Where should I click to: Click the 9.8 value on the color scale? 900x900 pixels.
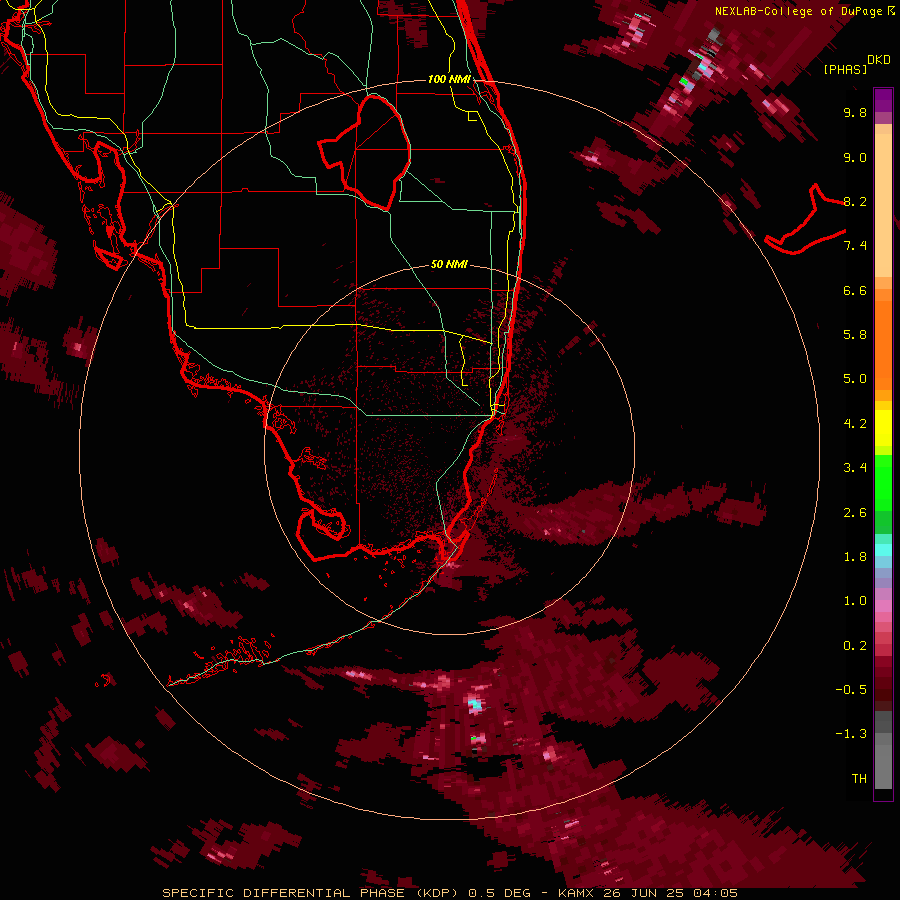pos(855,112)
